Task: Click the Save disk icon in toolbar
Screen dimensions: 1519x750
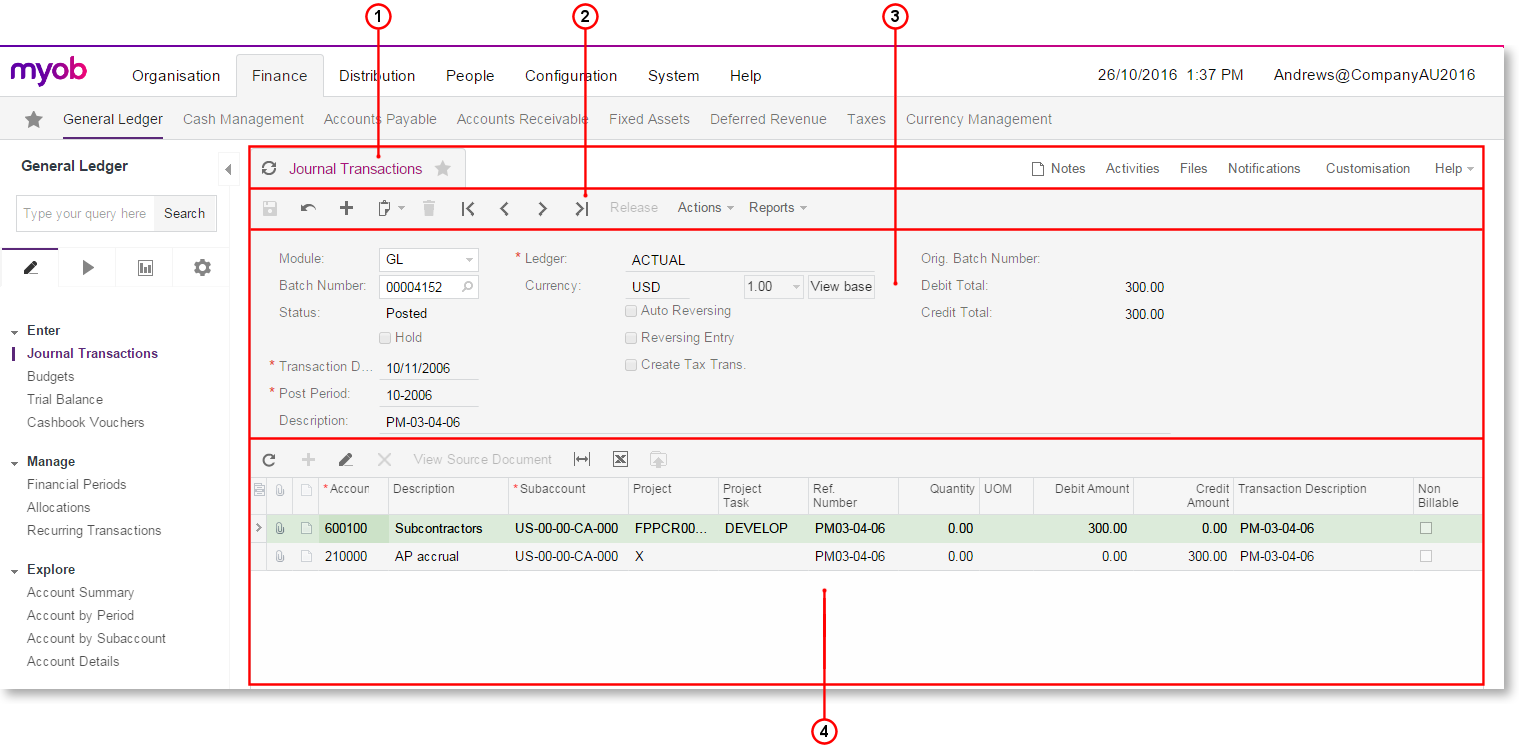Action: click(269, 208)
